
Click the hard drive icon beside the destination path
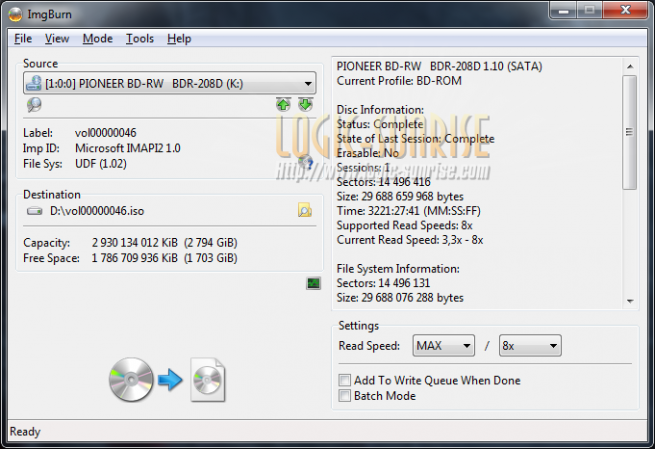(35, 211)
